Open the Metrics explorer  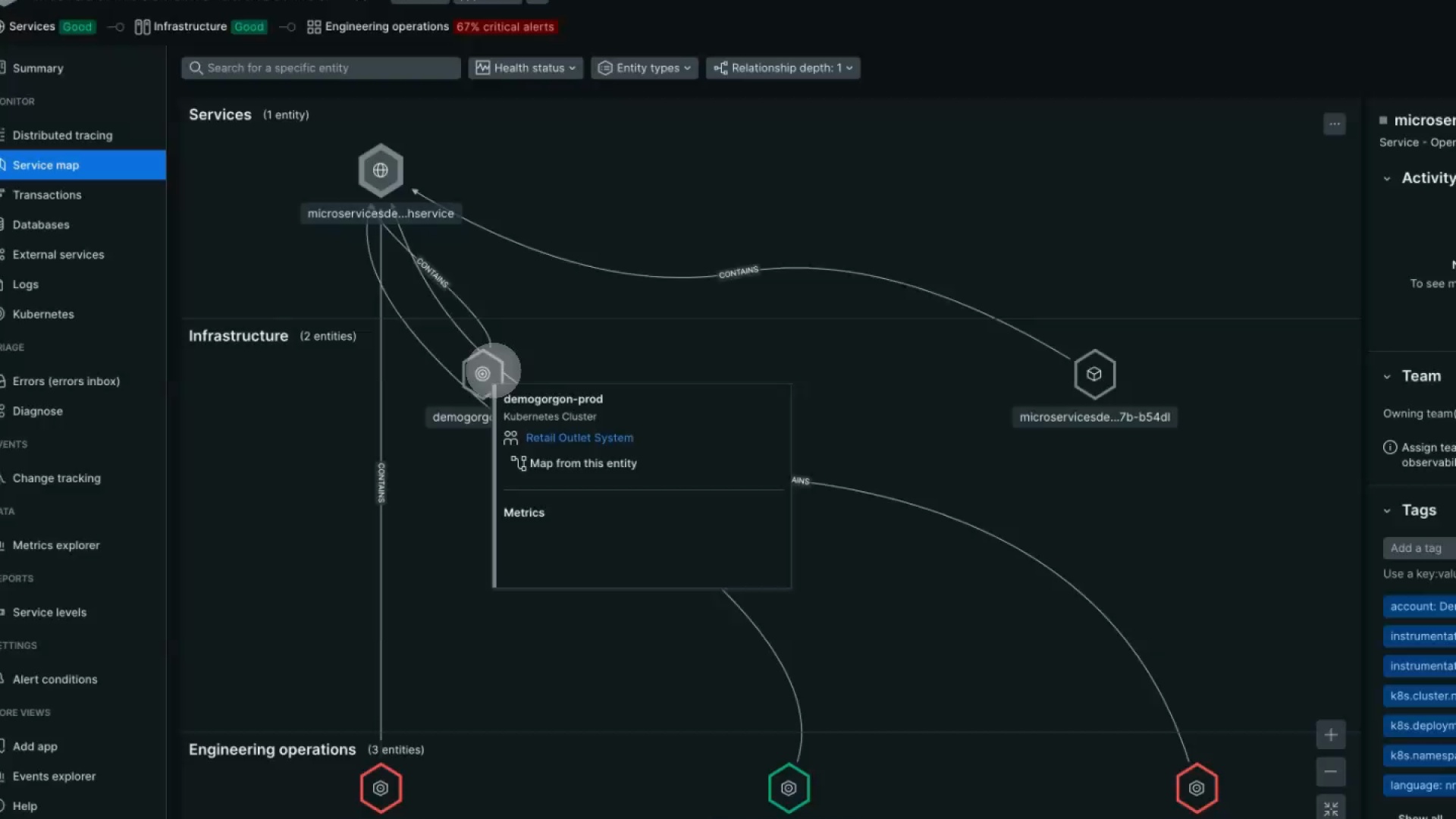tap(56, 544)
